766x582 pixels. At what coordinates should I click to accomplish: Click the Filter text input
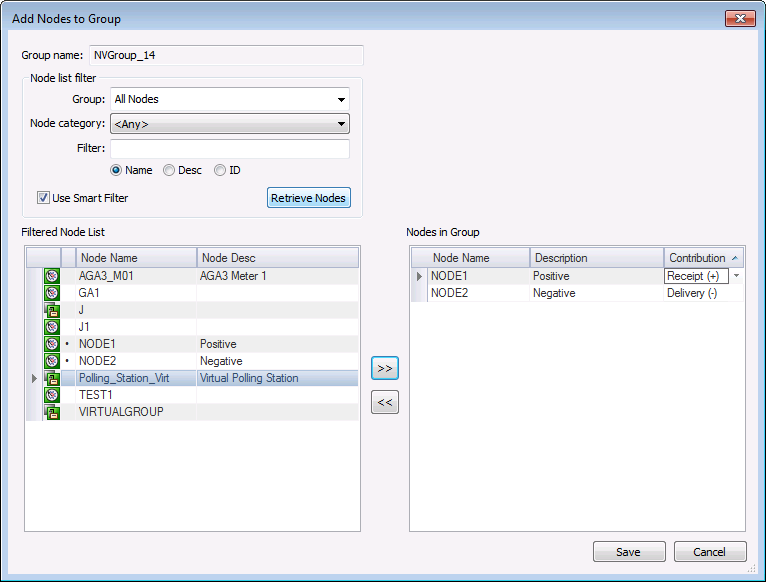point(230,149)
